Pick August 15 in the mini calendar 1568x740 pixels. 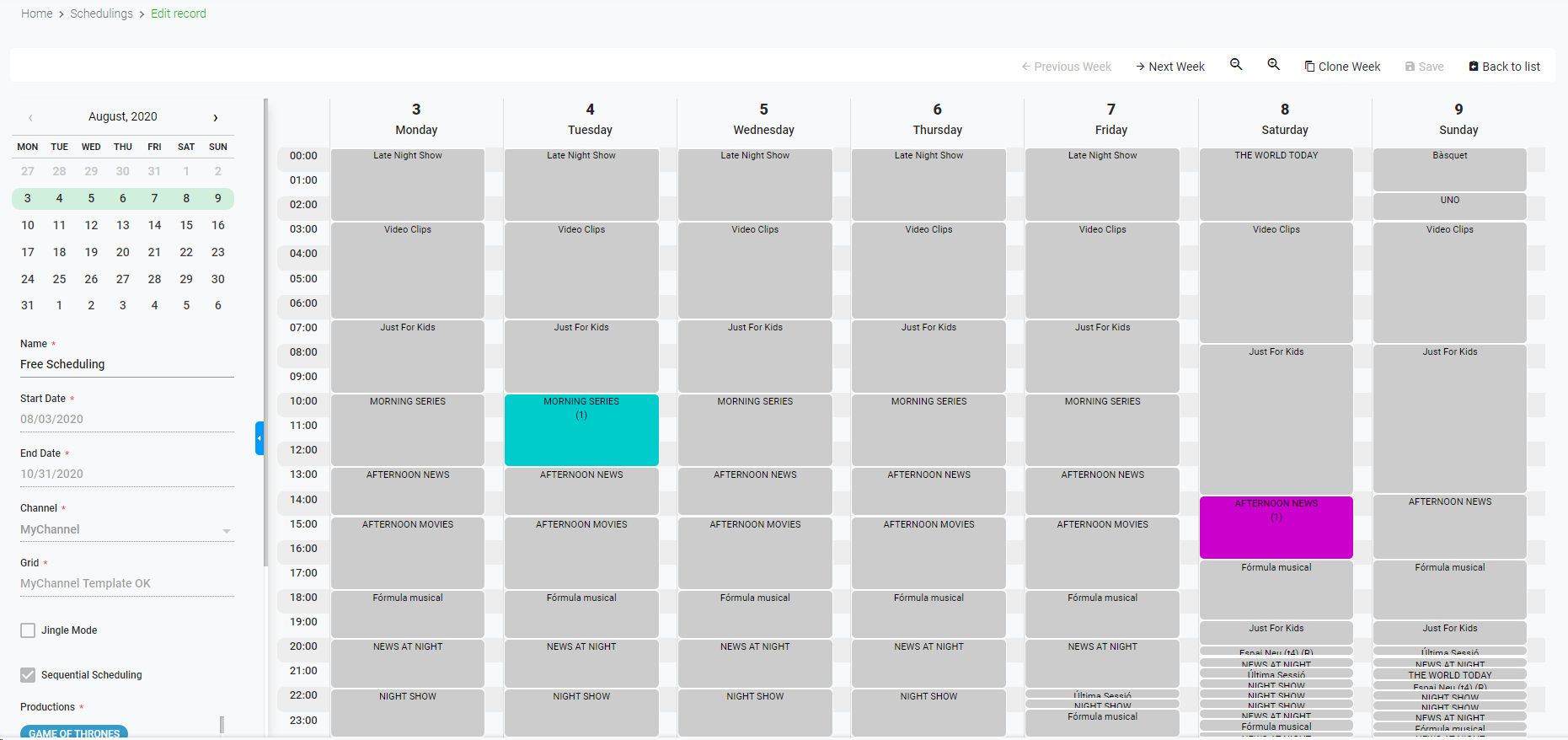[x=186, y=225]
